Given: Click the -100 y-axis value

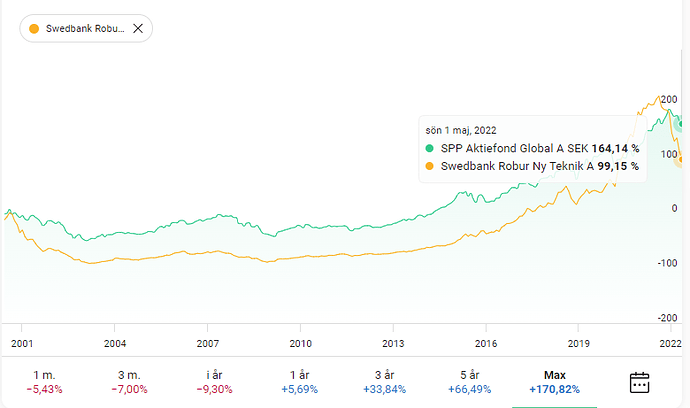Looking at the screenshot, I should coord(668,263).
